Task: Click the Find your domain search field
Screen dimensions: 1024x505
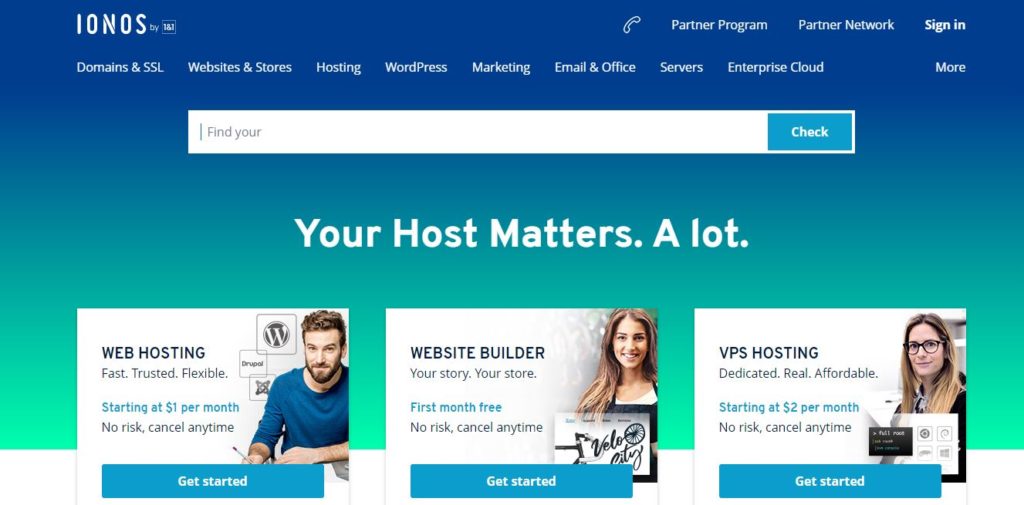Action: click(x=478, y=132)
